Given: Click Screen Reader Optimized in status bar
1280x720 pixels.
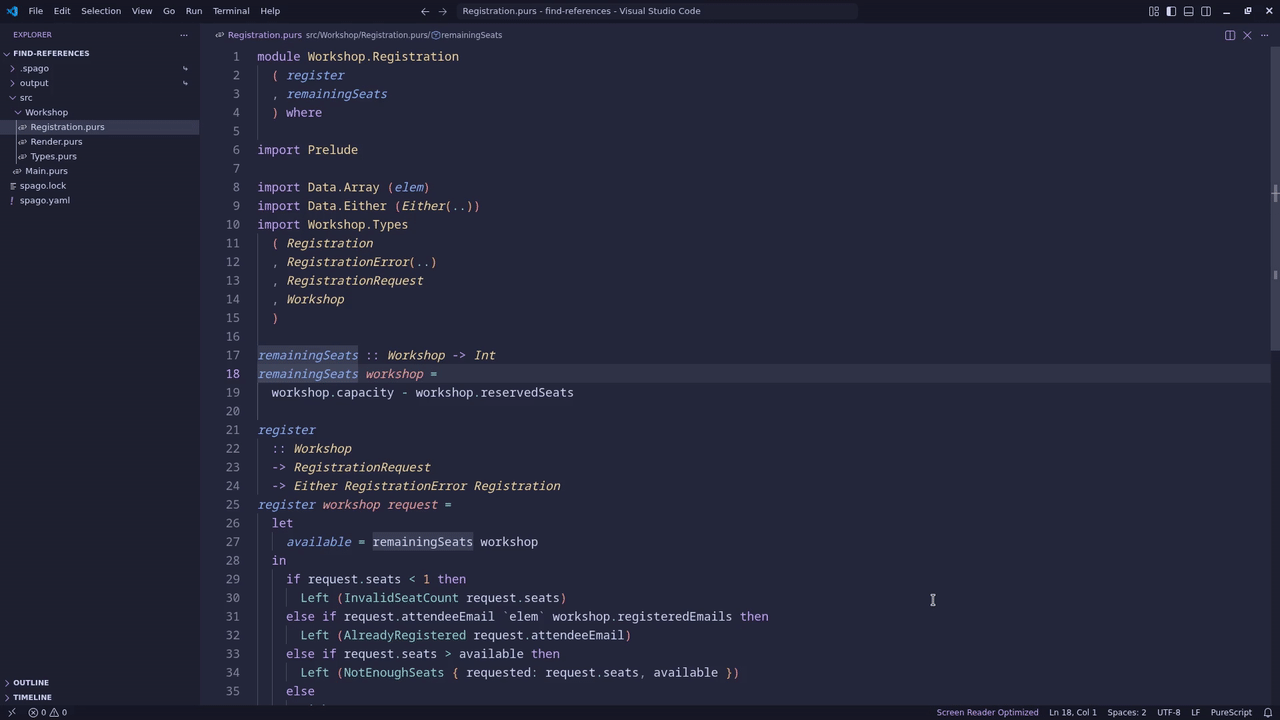Looking at the screenshot, I should (987, 712).
